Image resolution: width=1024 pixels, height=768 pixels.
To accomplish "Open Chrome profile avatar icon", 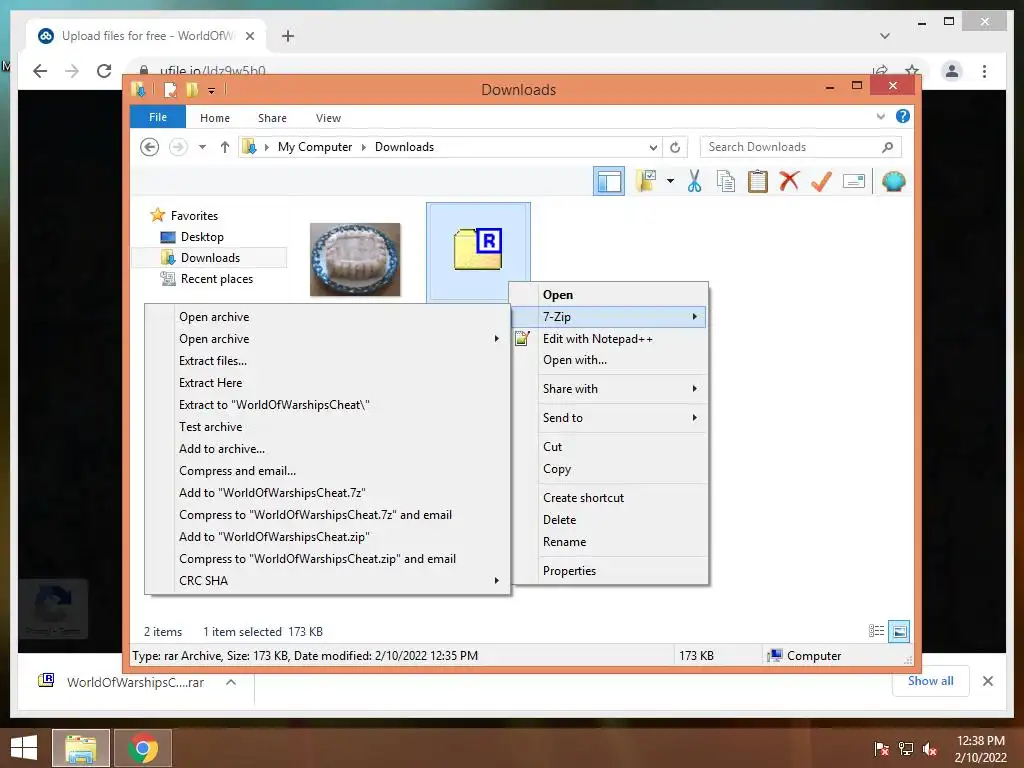I will [952, 71].
